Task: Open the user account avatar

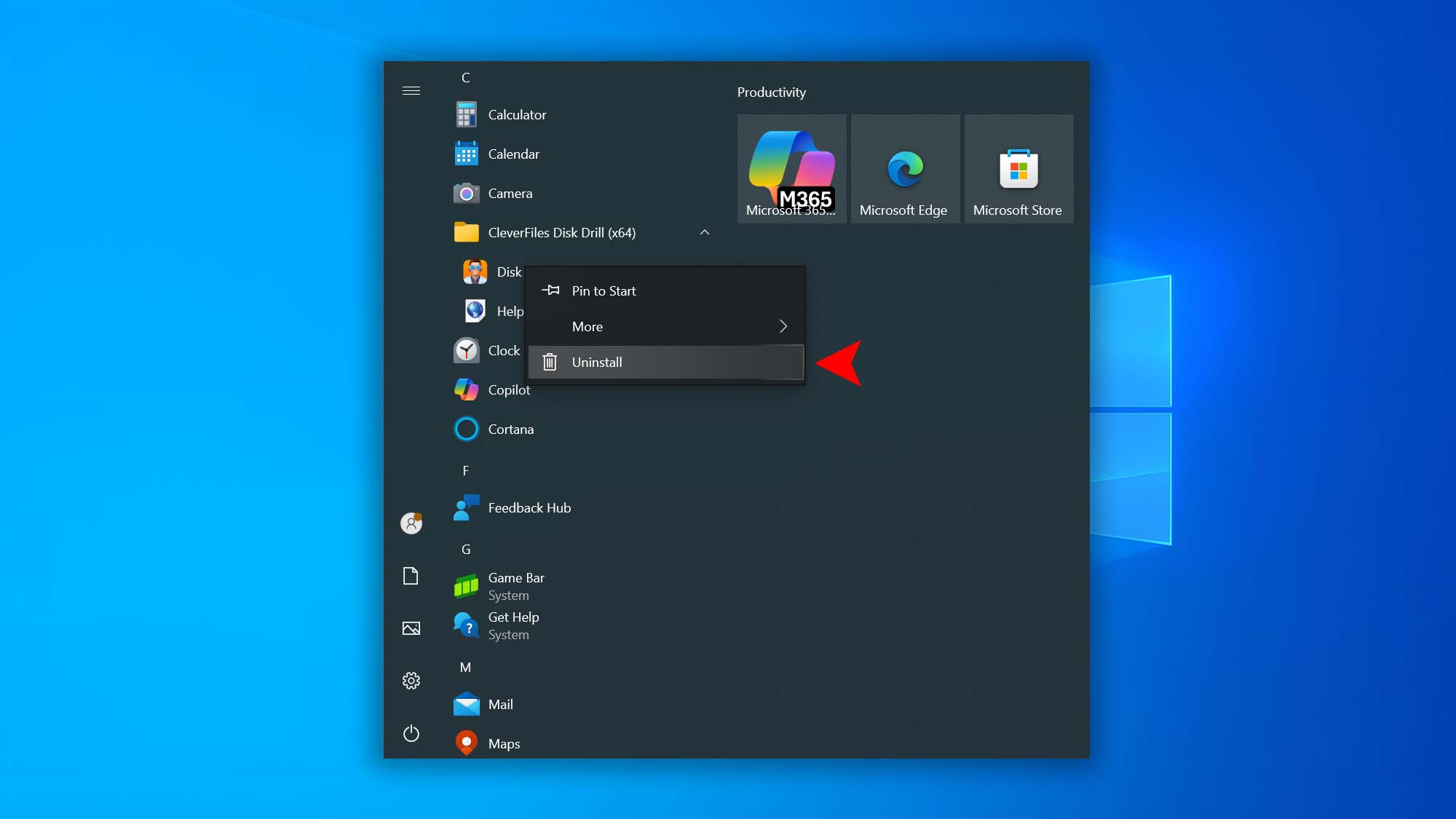Action: tap(411, 523)
